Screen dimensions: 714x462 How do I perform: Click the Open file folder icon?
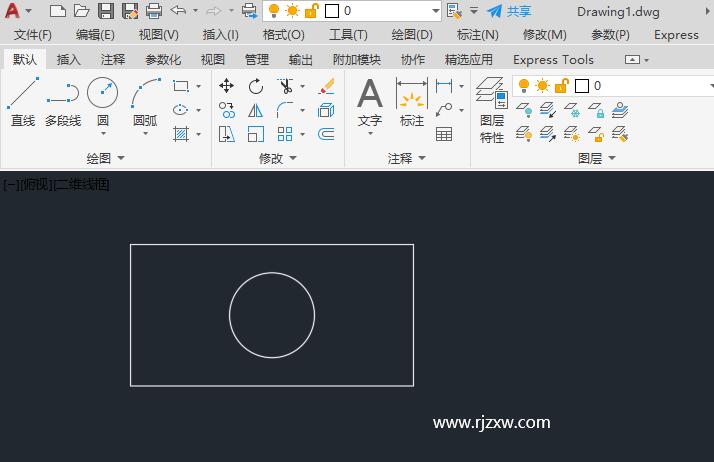coord(82,10)
